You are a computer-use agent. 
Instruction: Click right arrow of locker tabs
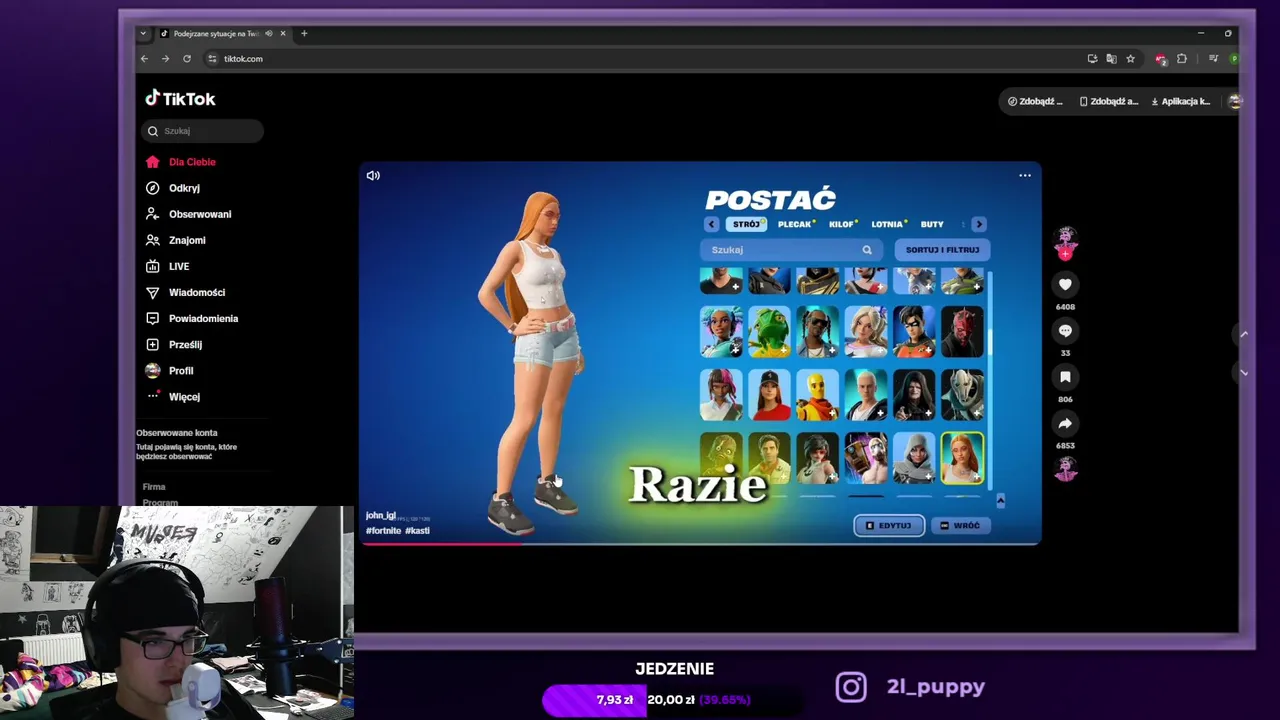coord(979,224)
